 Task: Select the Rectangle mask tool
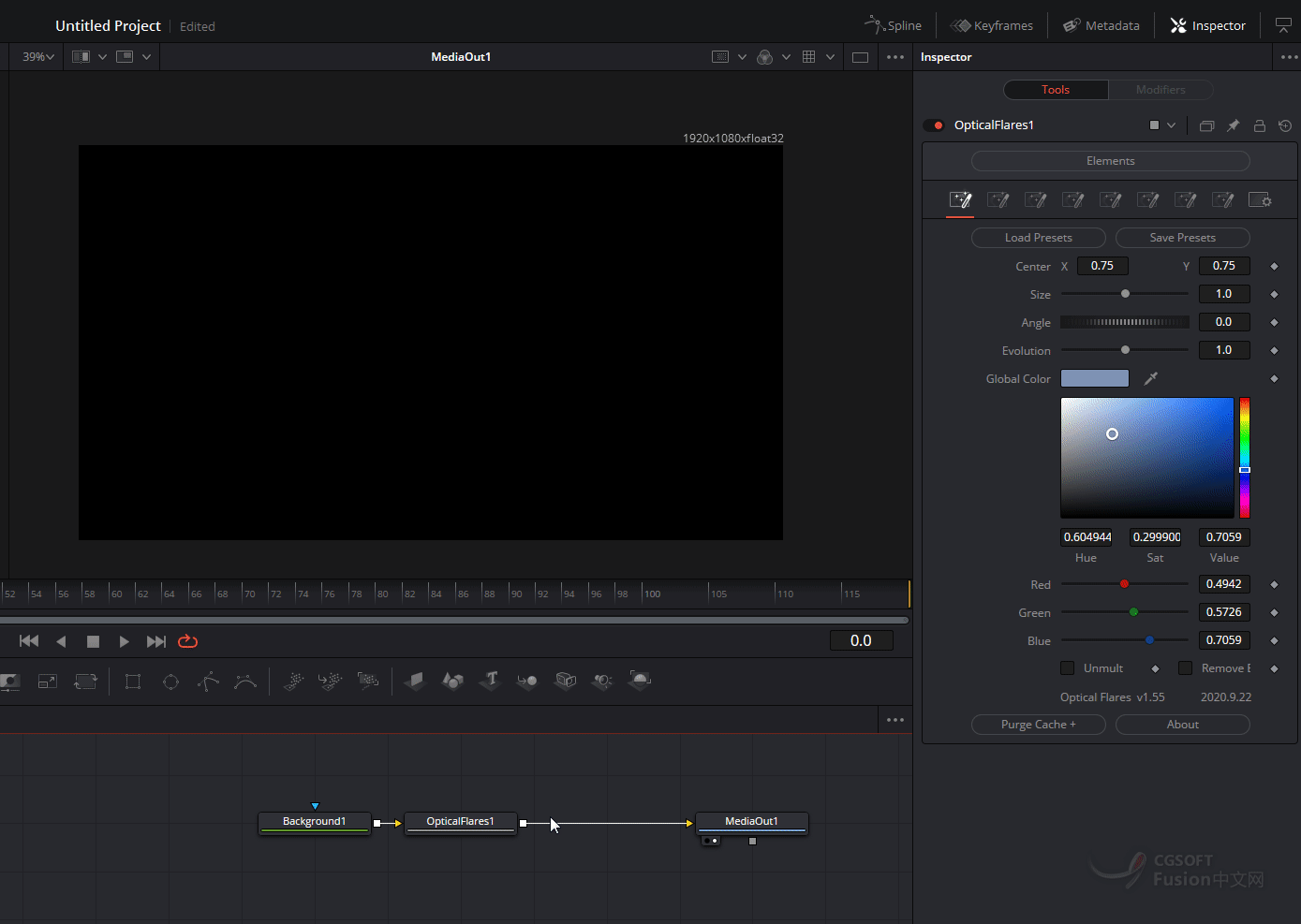click(x=133, y=682)
